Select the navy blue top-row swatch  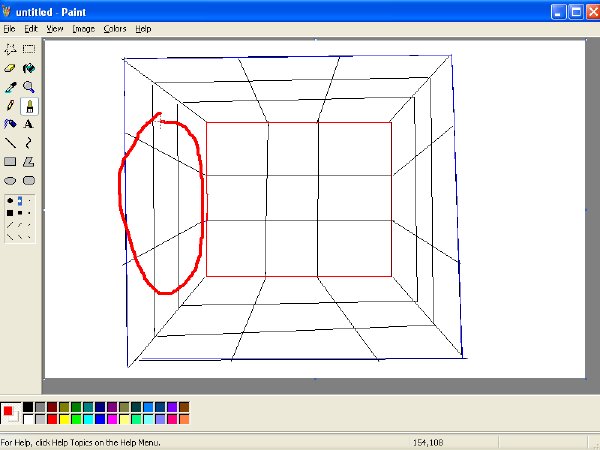pos(100,407)
